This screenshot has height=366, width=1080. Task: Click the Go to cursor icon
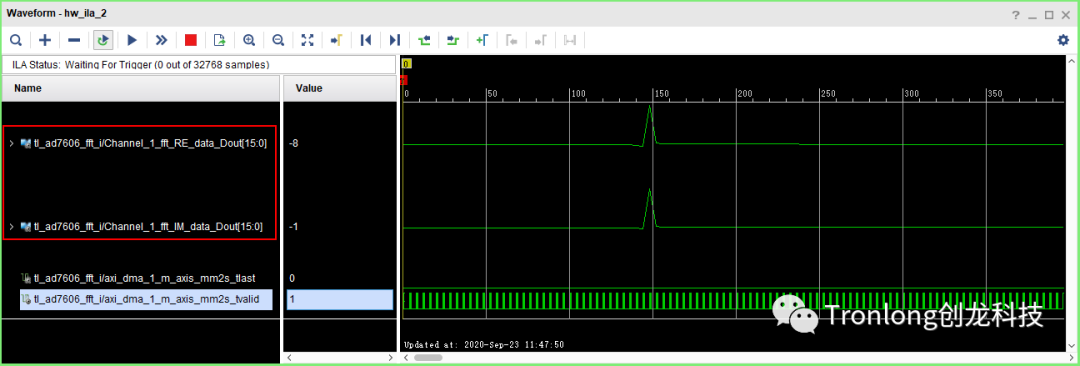point(336,40)
